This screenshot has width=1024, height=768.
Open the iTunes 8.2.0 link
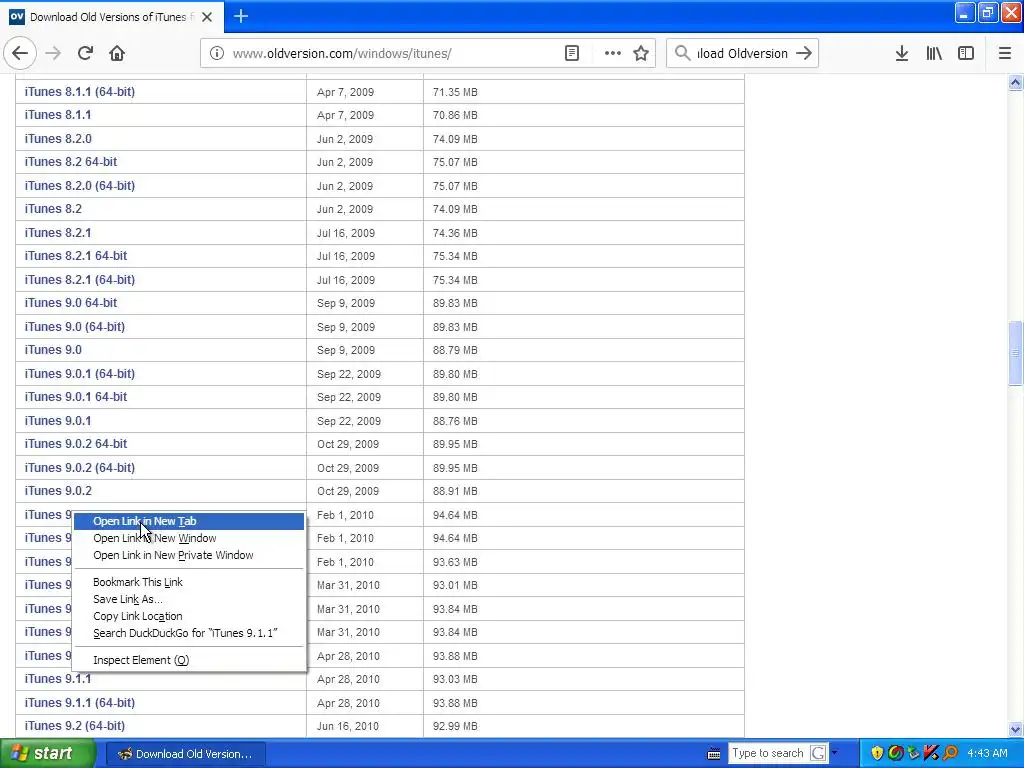pyautogui.click(x=58, y=138)
